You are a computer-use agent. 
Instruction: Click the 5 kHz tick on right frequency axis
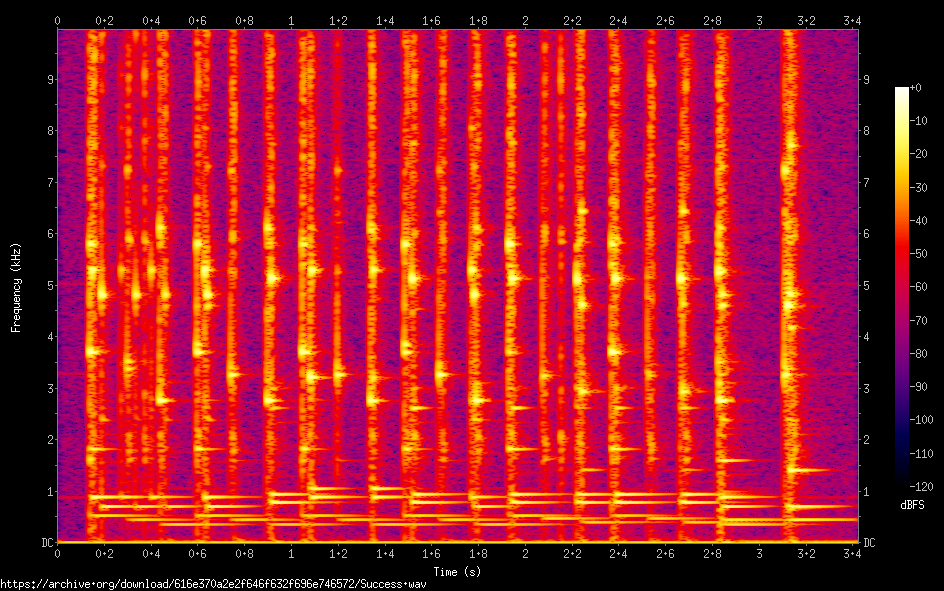click(x=867, y=286)
